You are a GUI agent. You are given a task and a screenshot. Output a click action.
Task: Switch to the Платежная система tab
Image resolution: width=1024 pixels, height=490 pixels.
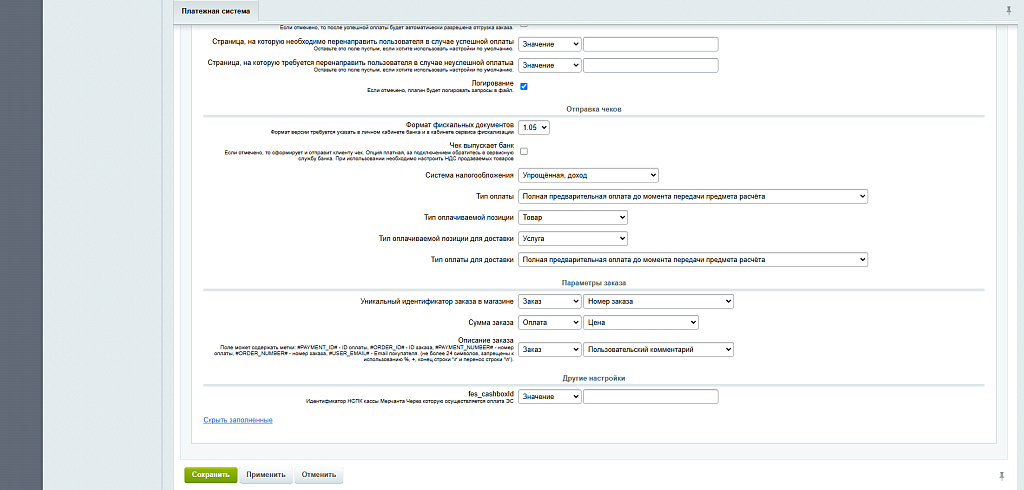click(x=215, y=10)
